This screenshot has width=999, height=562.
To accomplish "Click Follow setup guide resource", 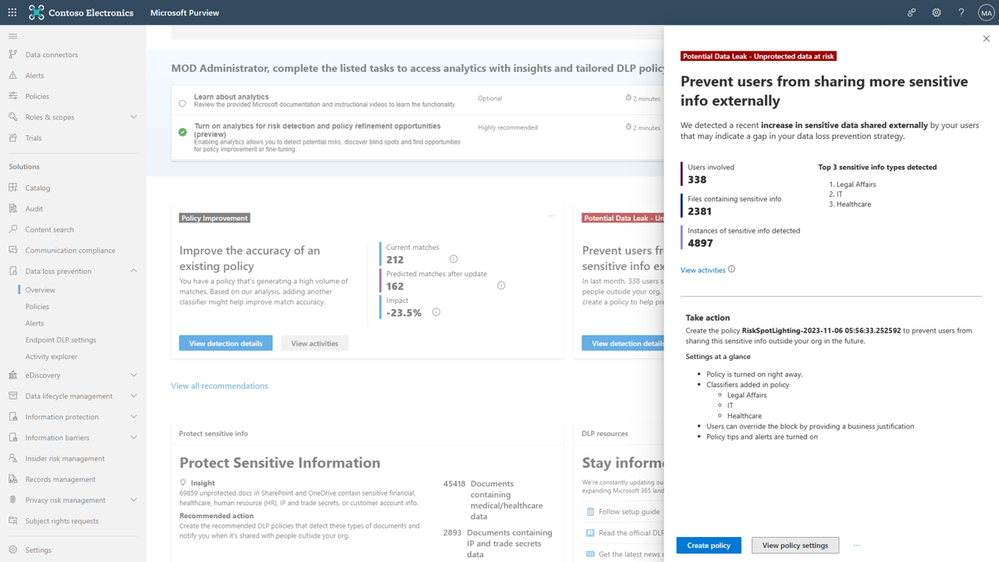I will (x=629, y=512).
